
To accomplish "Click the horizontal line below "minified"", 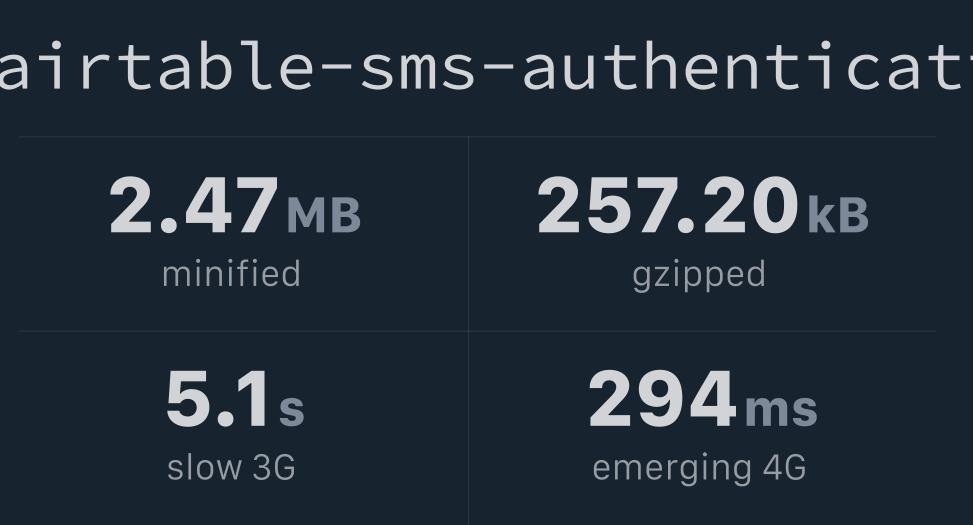I will [243, 331].
